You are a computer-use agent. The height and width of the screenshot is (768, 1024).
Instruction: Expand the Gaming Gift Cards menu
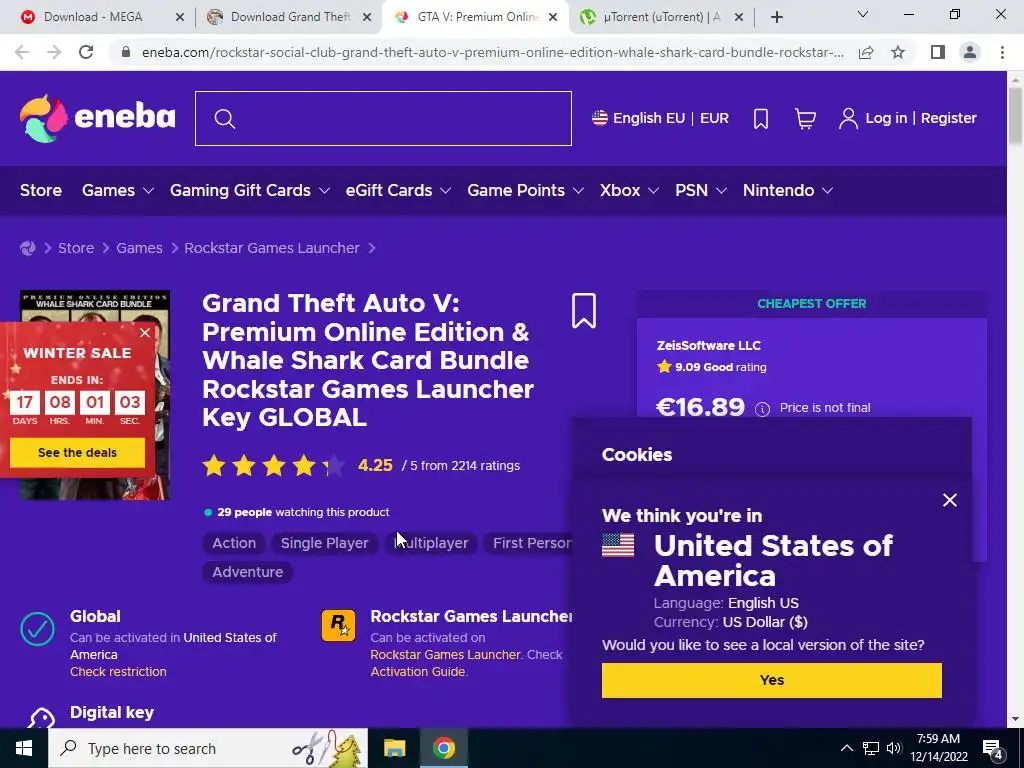pos(249,191)
